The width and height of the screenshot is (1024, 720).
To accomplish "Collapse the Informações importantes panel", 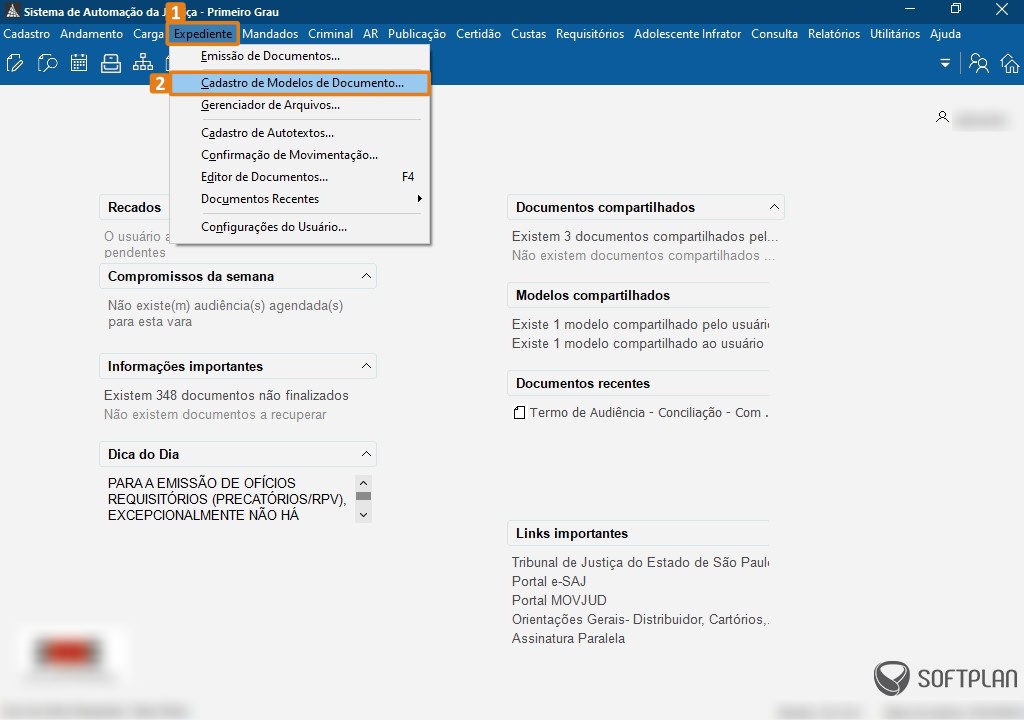I will [366, 366].
